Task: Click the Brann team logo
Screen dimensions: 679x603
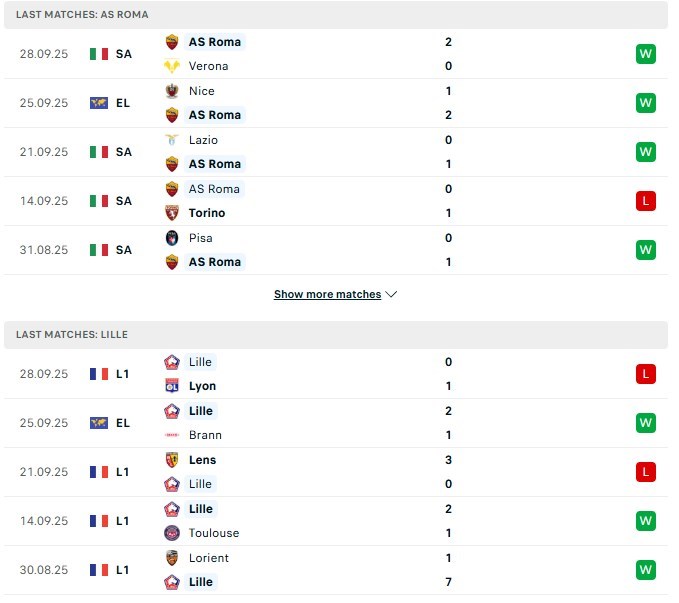Action: 172,435
